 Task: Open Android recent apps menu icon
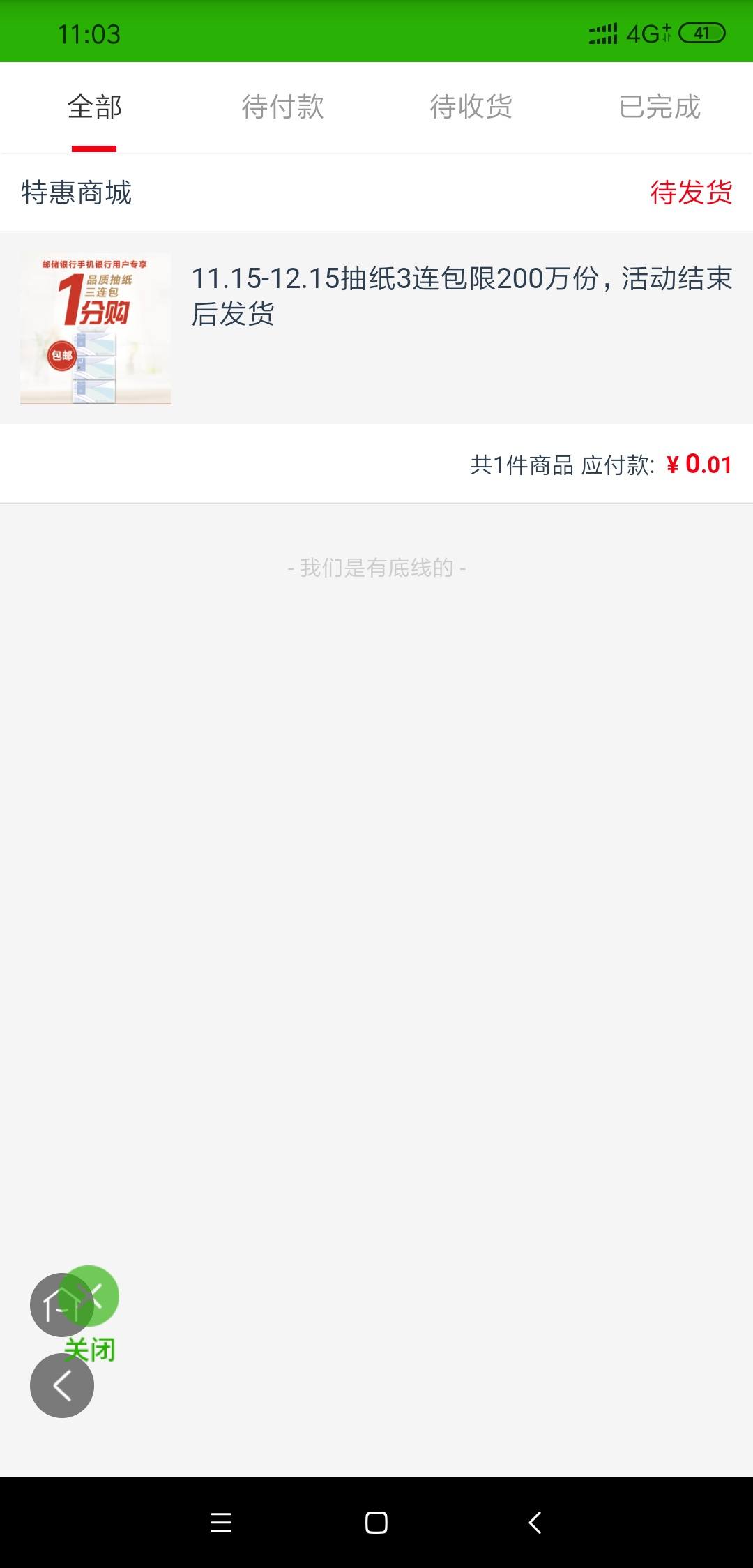click(221, 1522)
